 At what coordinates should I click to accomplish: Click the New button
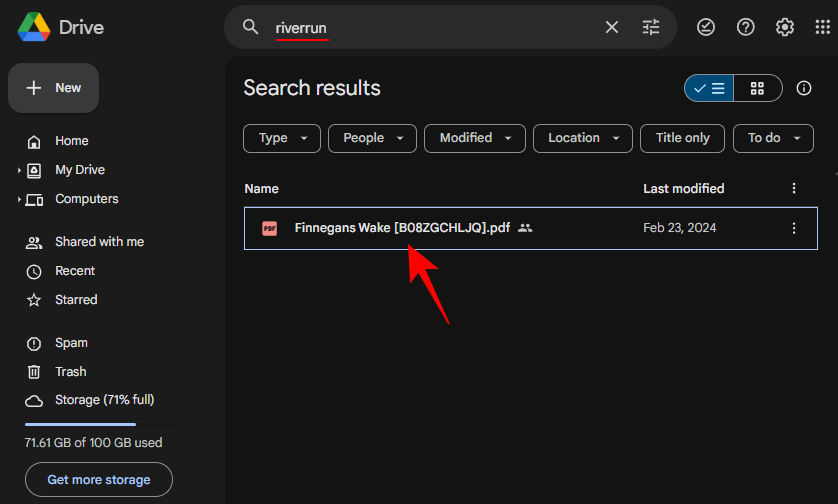coord(53,88)
